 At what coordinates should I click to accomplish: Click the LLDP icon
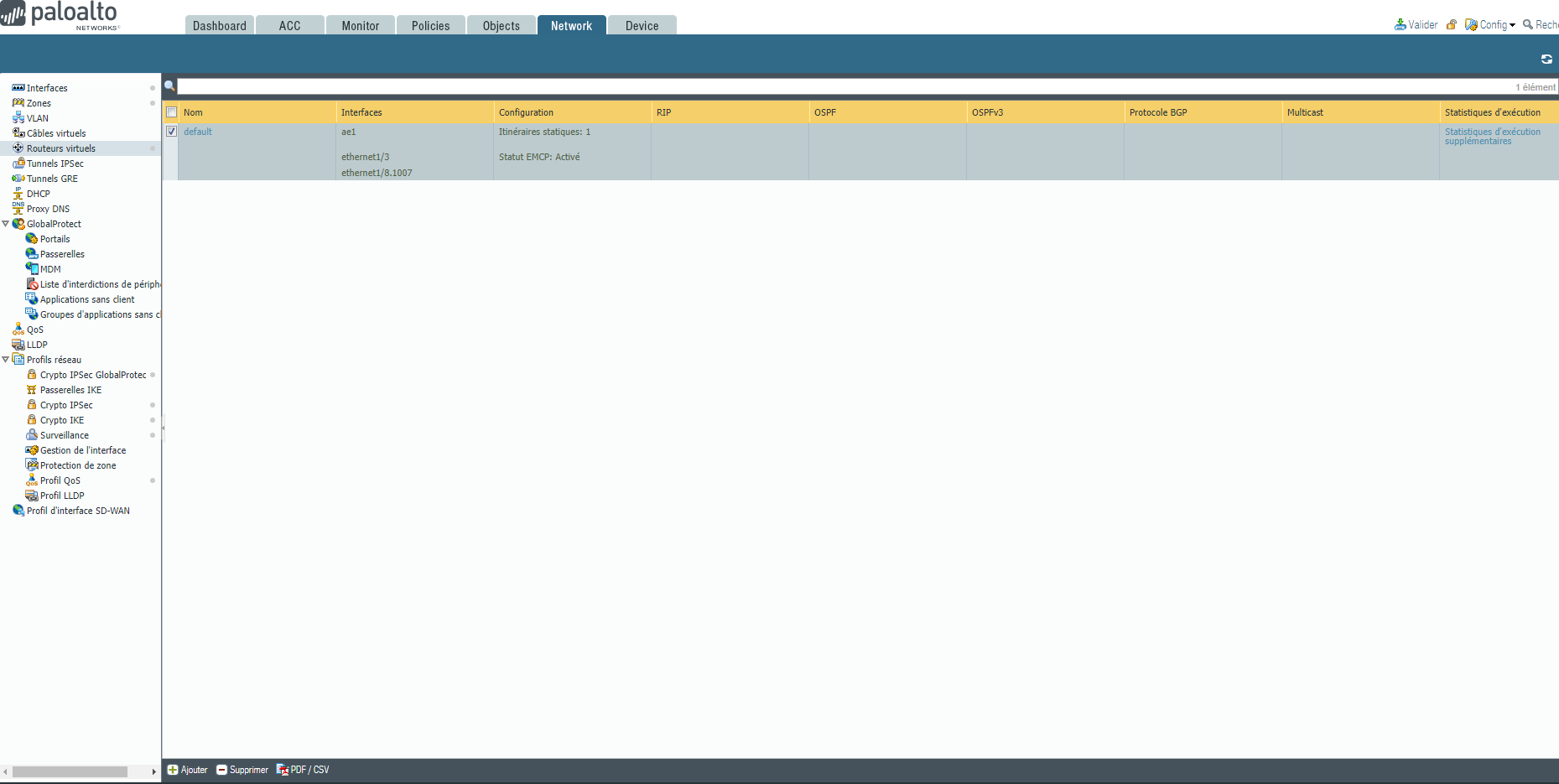(x=18, y=345)
